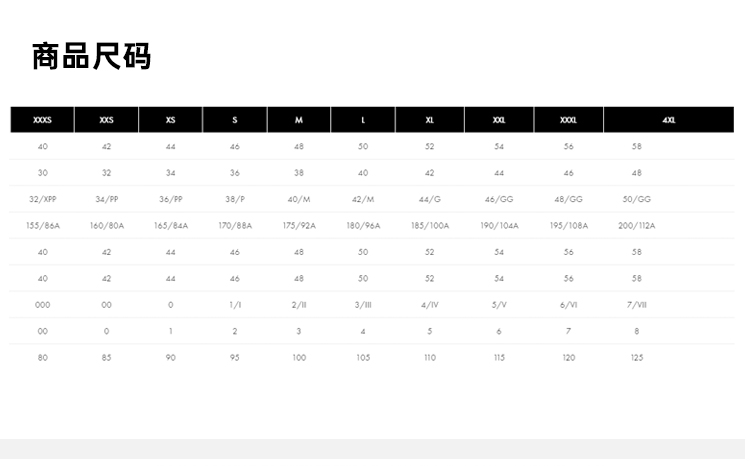Screen dimensions: 750x466
Task: Select the 175/92A measurement cell
Action: click(x=299, y=226)
